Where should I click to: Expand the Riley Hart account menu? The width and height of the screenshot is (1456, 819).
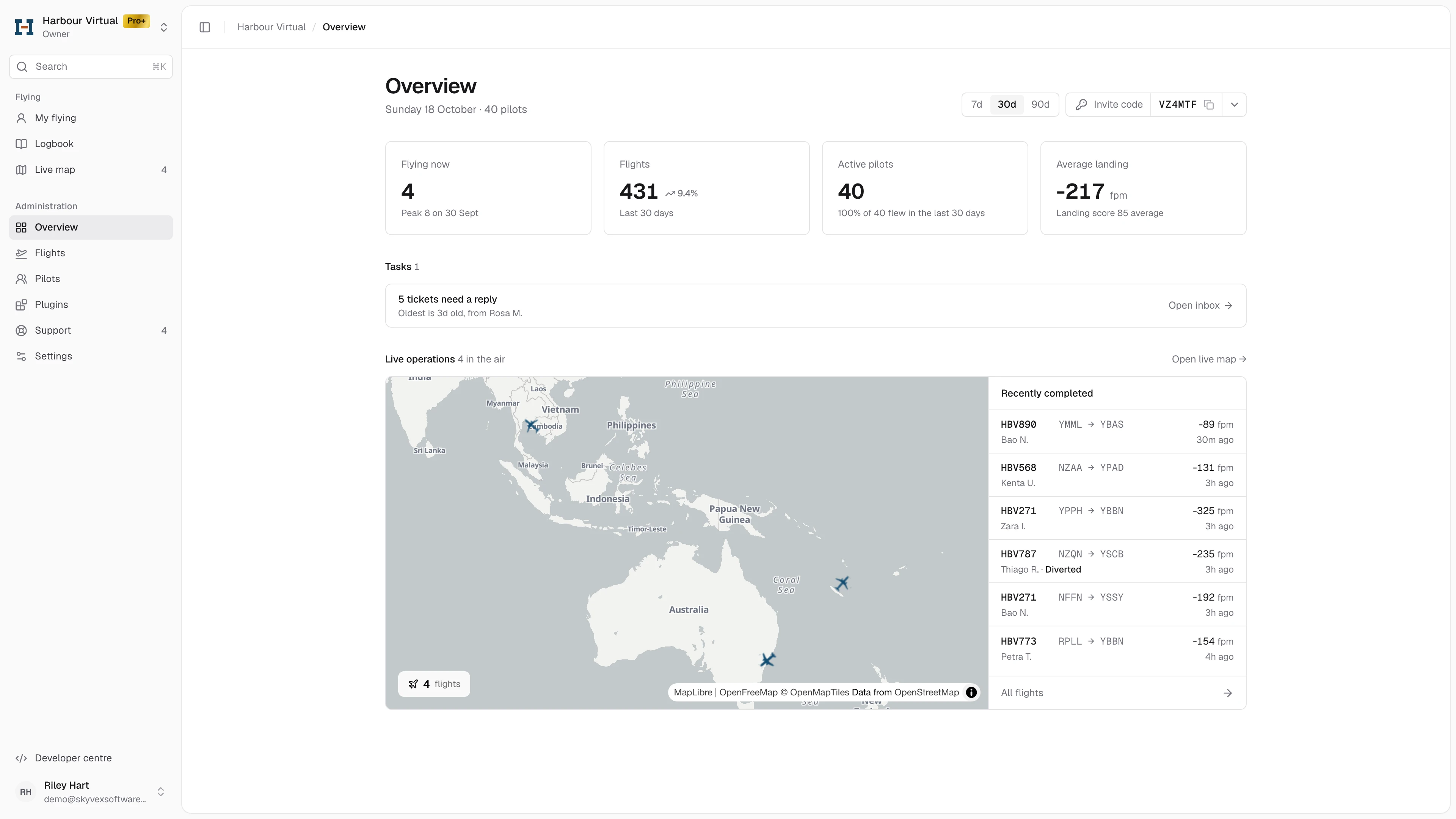[160, 792]
